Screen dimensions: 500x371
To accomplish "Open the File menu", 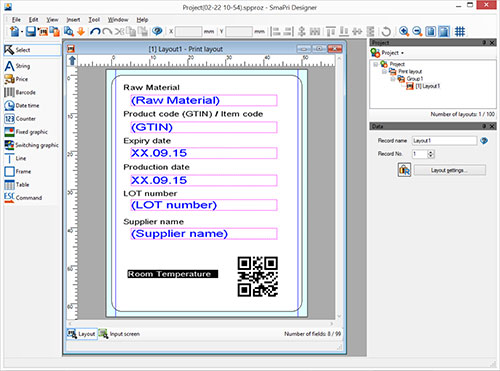I will click(x=16, y=20).
